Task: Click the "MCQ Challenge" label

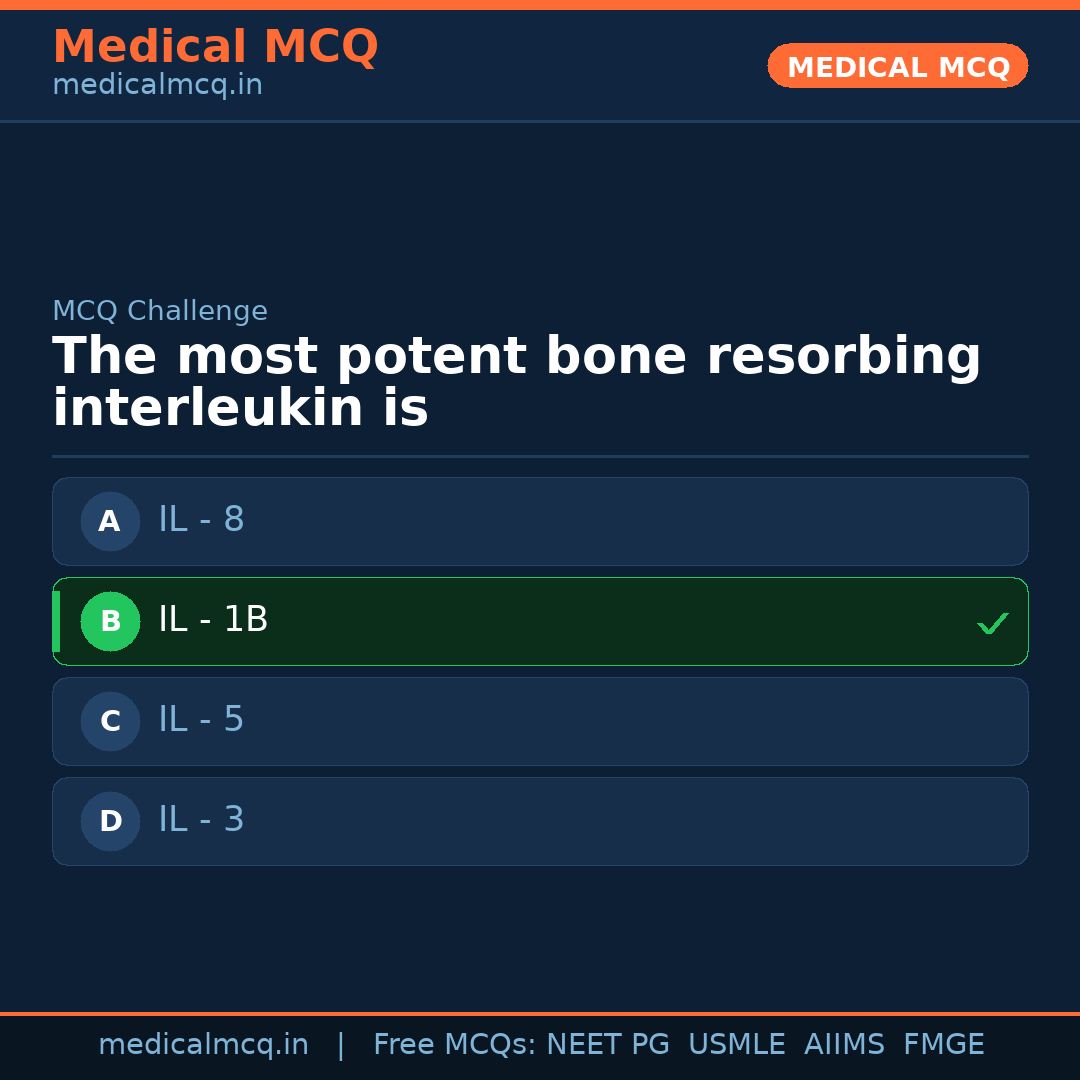Action: pyautogui.click(x=160, y=311)
